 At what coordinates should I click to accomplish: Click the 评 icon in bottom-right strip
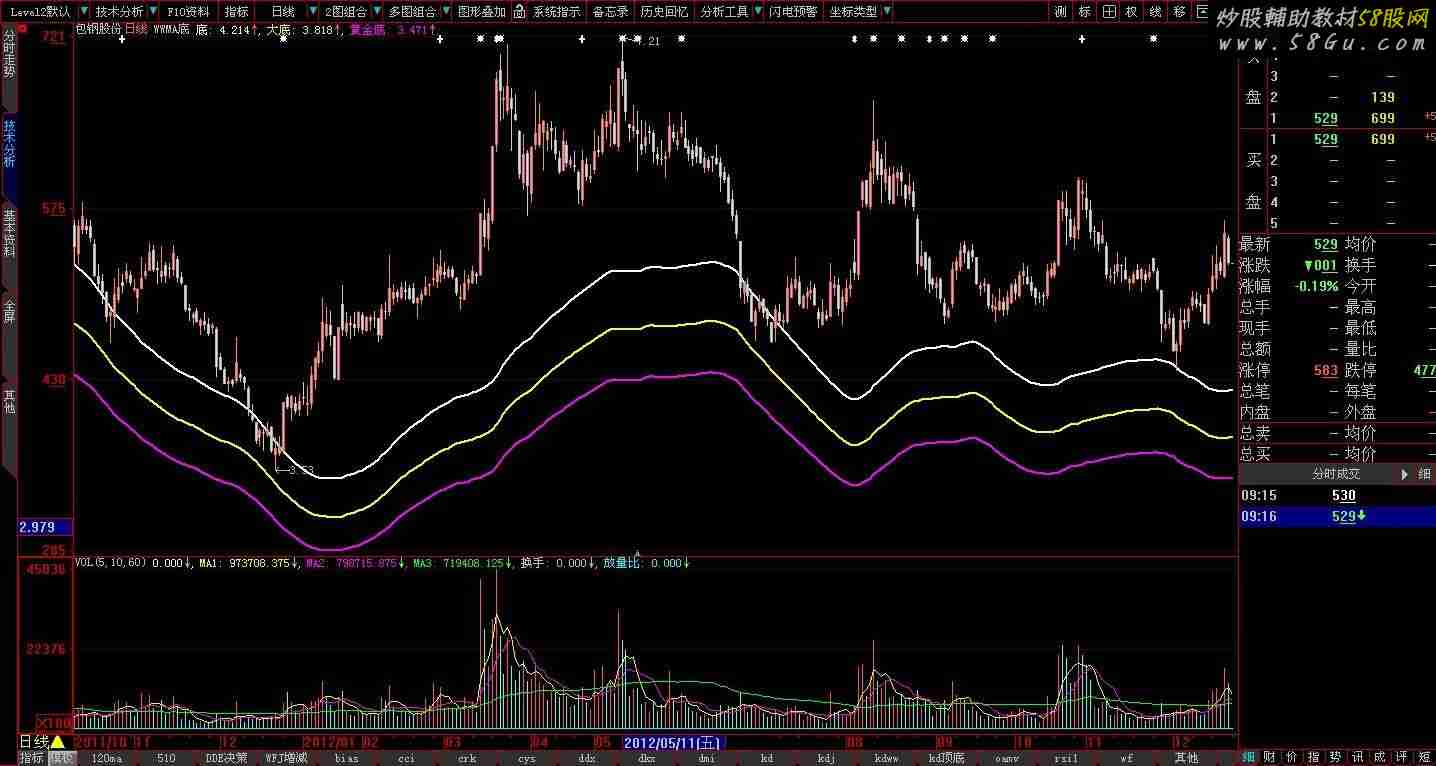coord(1401,757)
